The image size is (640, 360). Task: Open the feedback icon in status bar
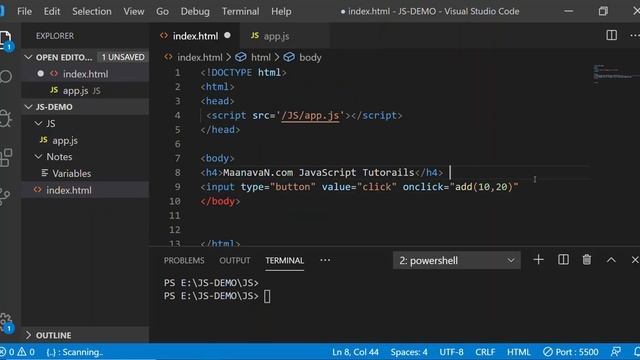pyautogui.click(x=616, y=352)
